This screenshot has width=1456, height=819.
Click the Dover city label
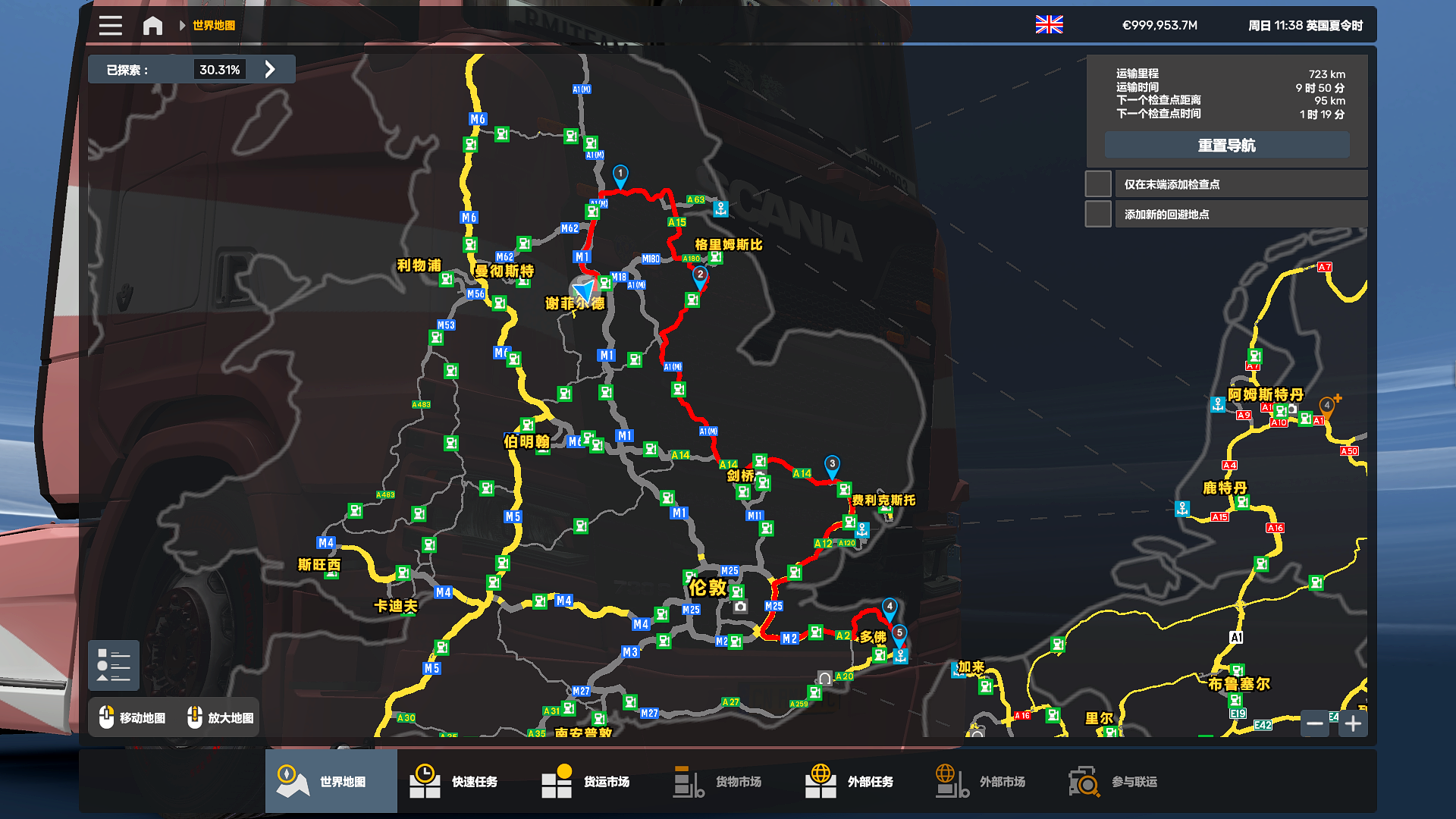tap(873, 636)
